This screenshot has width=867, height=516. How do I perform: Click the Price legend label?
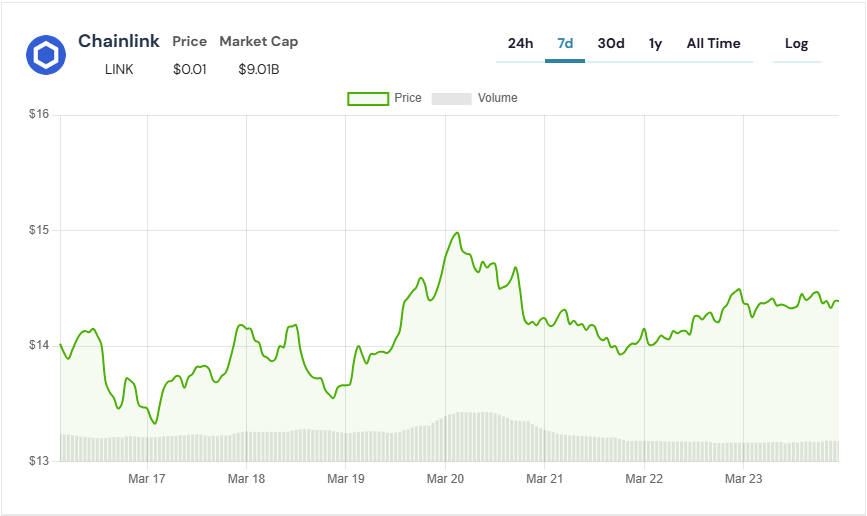pyautogui.click(x=408, y=98)
